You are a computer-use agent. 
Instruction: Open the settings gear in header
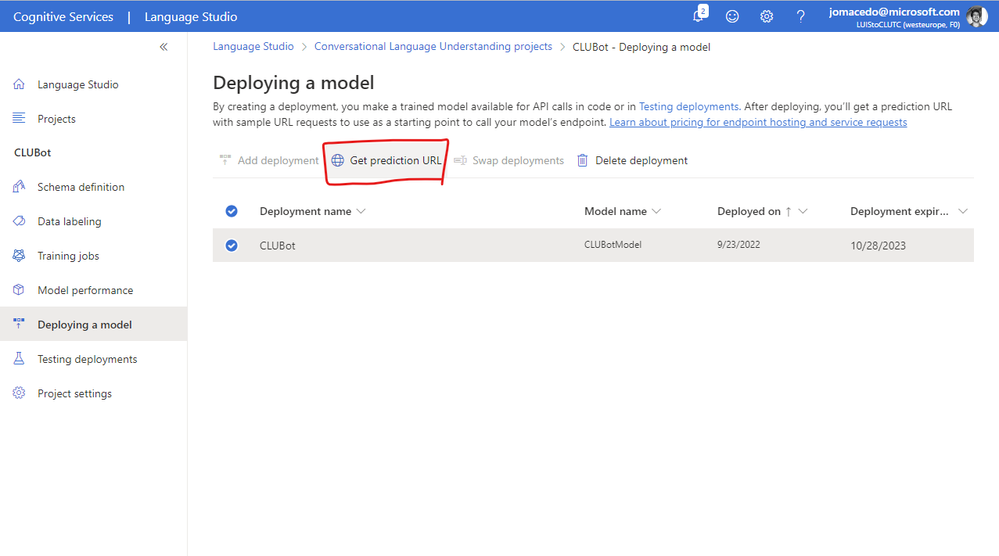766,17
